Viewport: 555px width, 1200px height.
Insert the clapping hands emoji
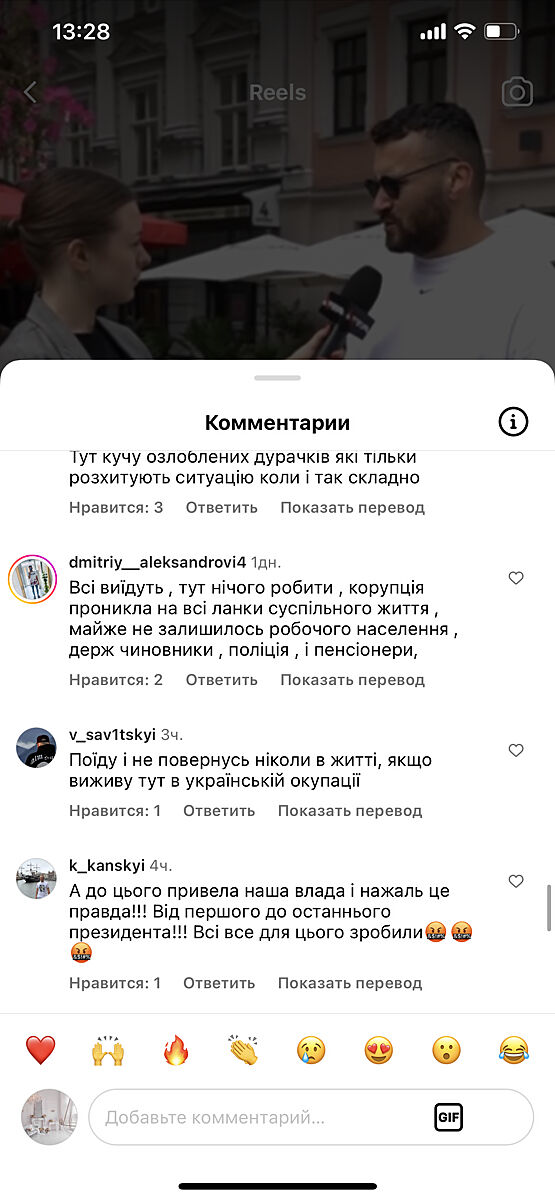pos(243,1050)
